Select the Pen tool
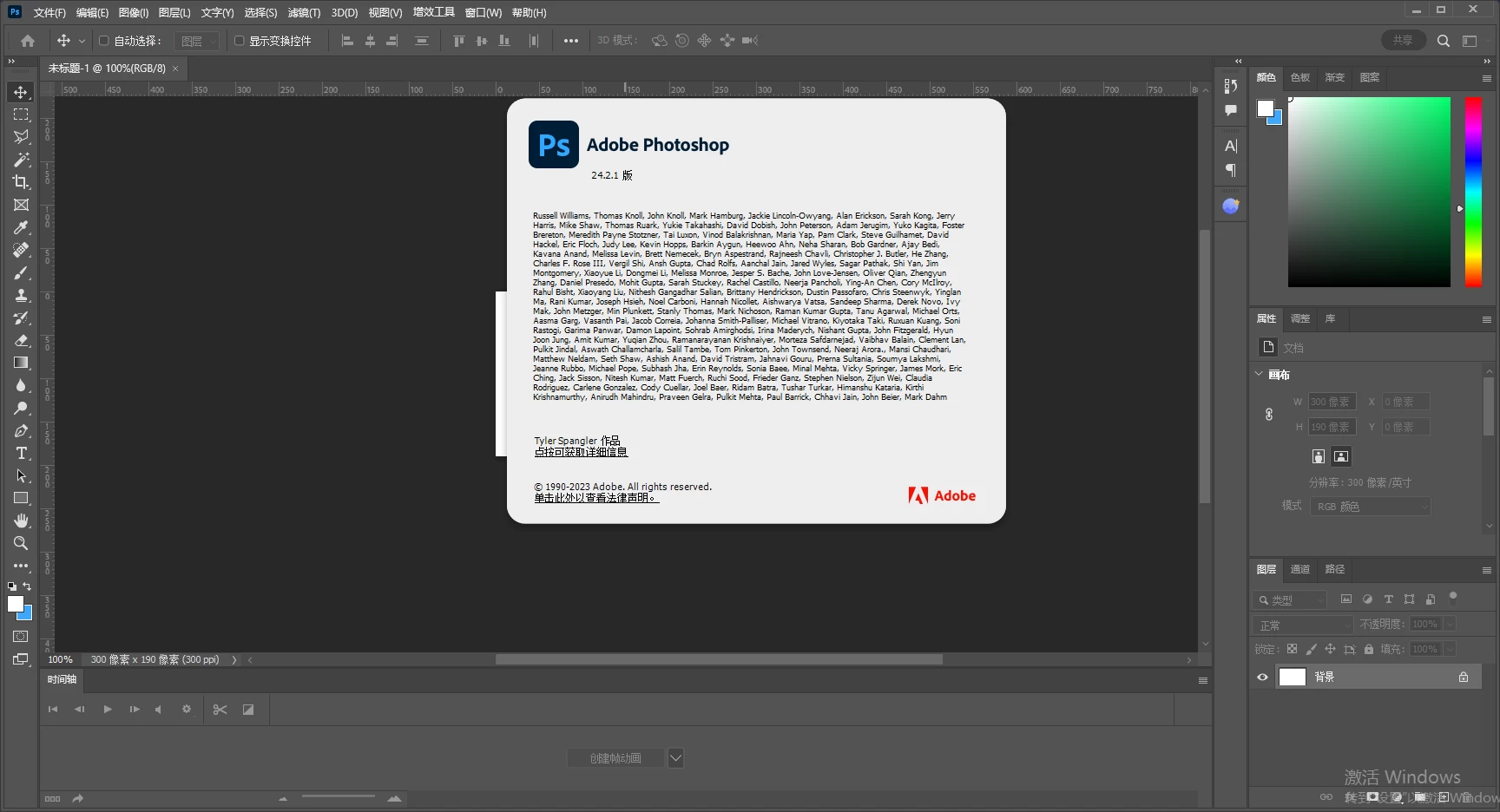This screenshot has height=812, width=1500. click(21, 430)
